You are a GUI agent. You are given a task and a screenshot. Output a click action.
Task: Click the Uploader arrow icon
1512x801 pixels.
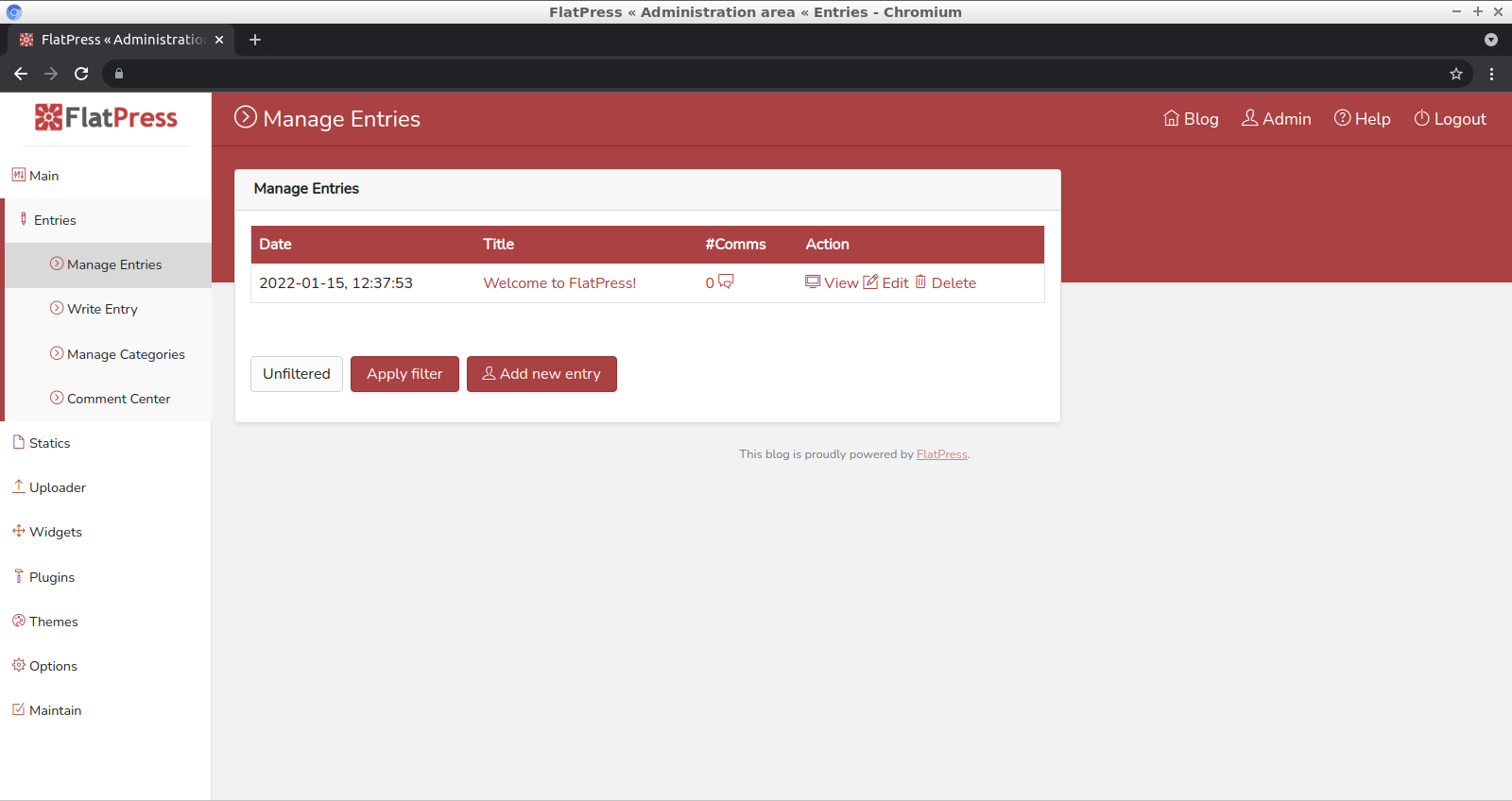pos(18,486)
